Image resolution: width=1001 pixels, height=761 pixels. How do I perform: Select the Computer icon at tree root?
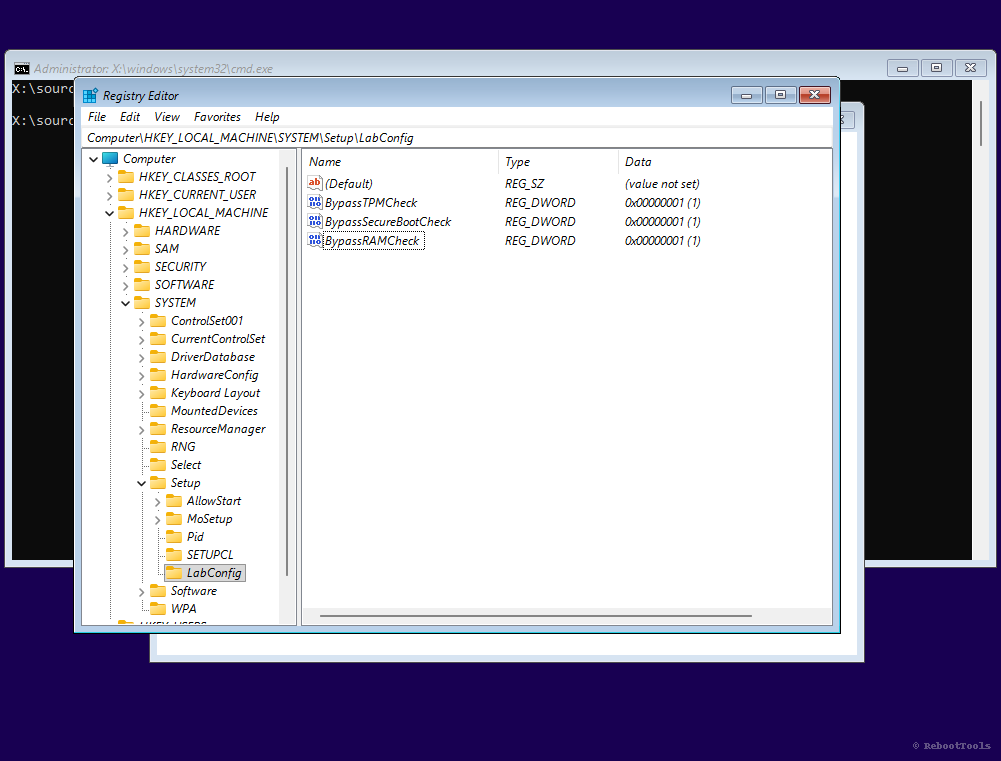pyautogui.click(x=110, y=158)
